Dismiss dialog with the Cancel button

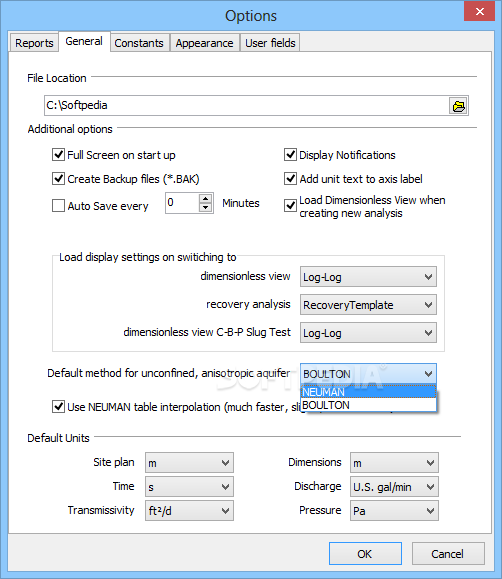(448, 554)
